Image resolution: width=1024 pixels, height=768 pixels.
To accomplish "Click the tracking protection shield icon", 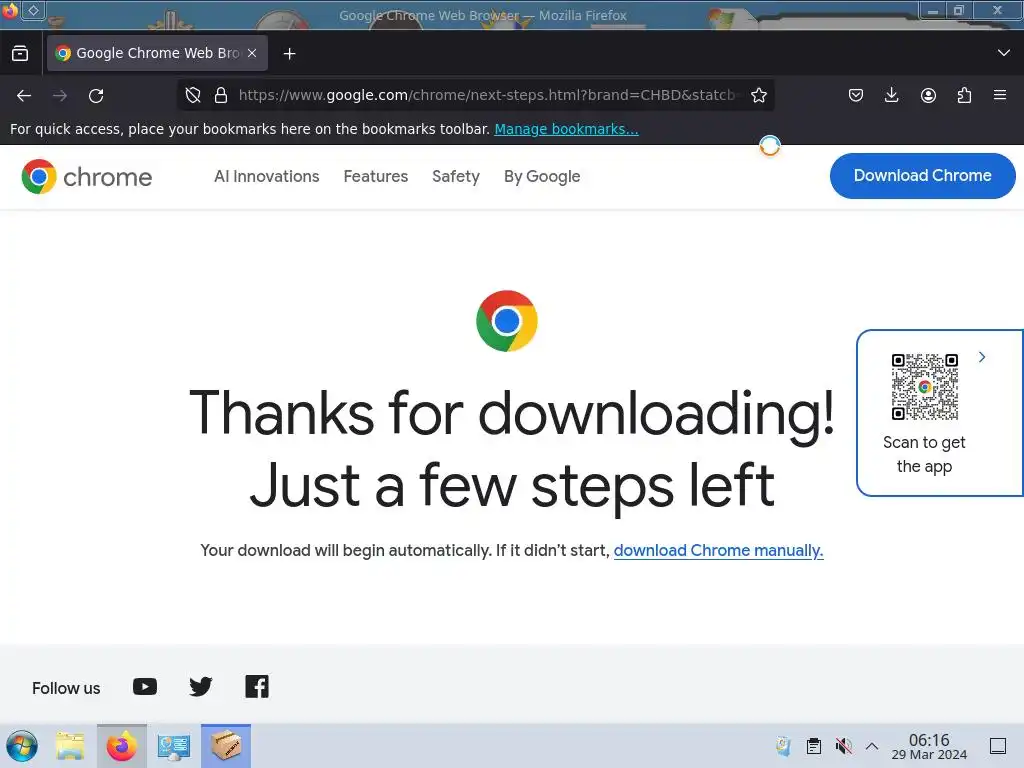I will pos(193,95).
